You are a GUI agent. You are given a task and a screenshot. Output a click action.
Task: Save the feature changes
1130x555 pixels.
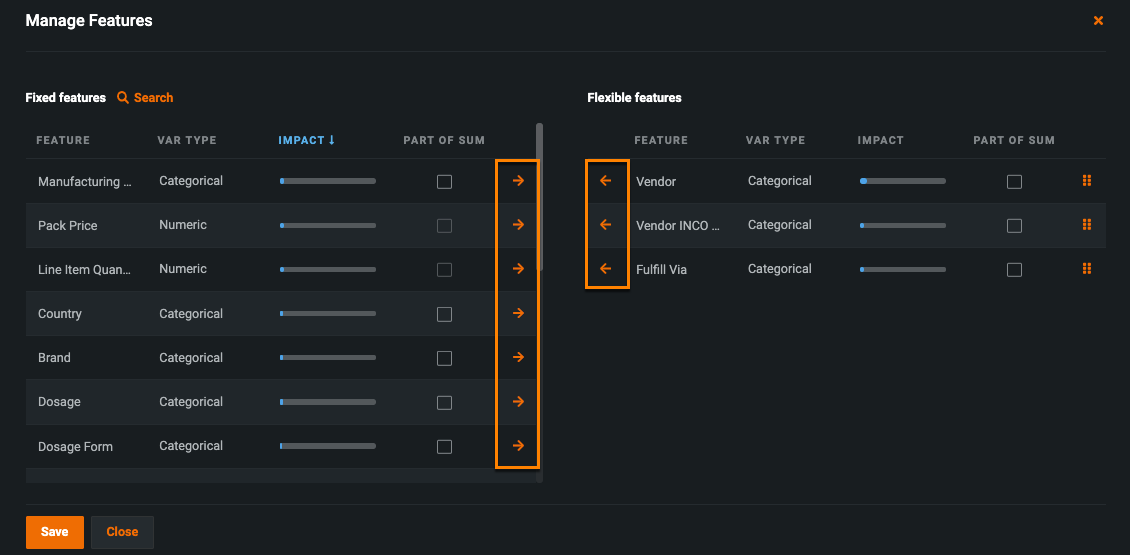coord(54,532)
